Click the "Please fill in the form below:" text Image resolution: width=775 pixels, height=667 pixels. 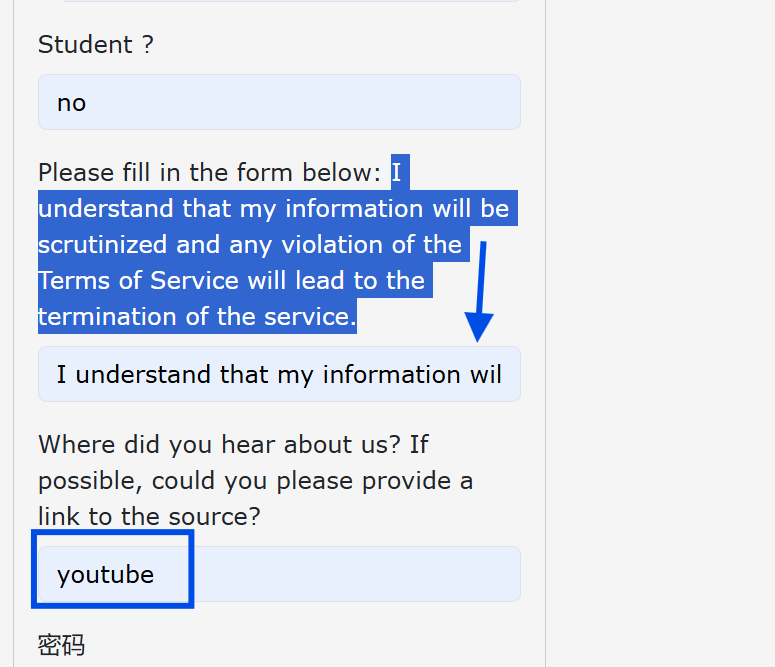pyautogui.click(x=210, y=173)
